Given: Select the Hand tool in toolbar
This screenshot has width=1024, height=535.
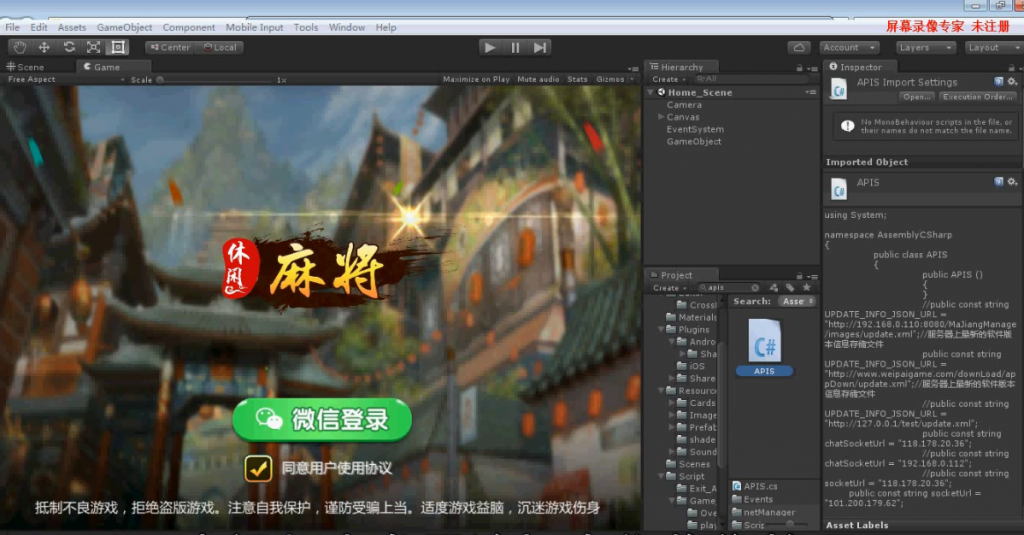Looking at the screenshot, I should (19, 47).
